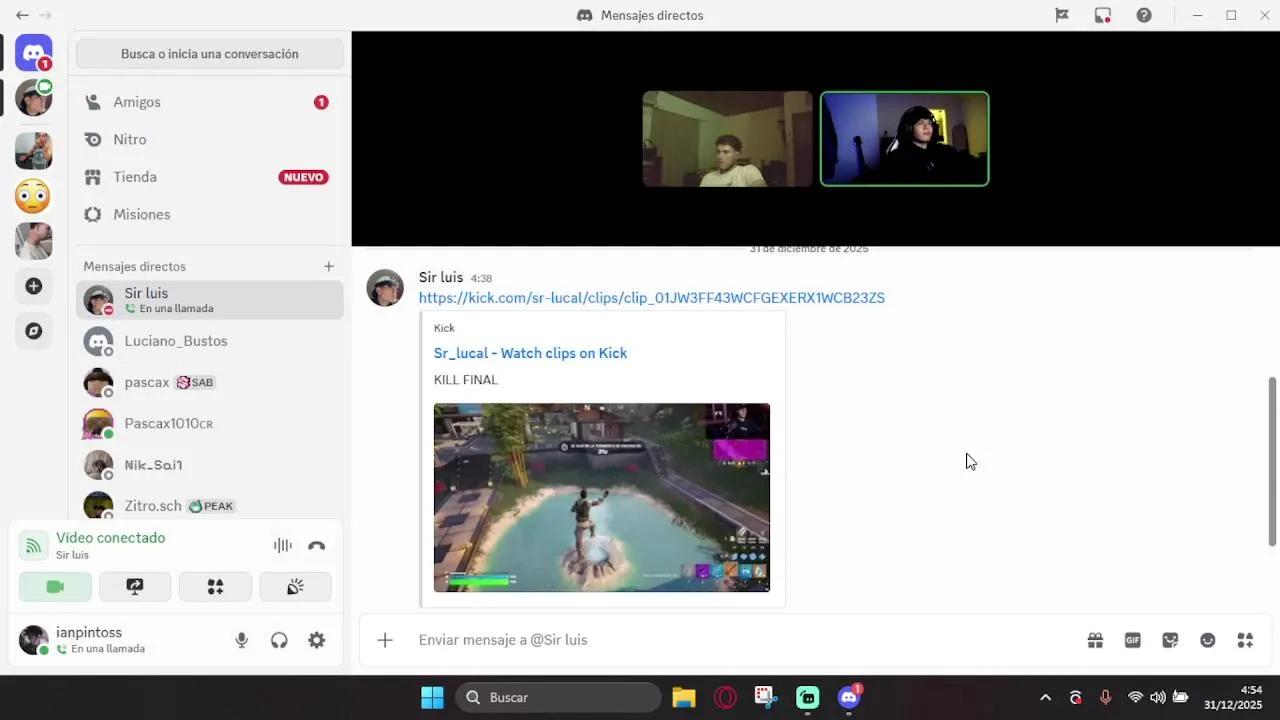Open the GIF picker
The width and height of the screenshot is (1280, 720).
coord(1132,640)
